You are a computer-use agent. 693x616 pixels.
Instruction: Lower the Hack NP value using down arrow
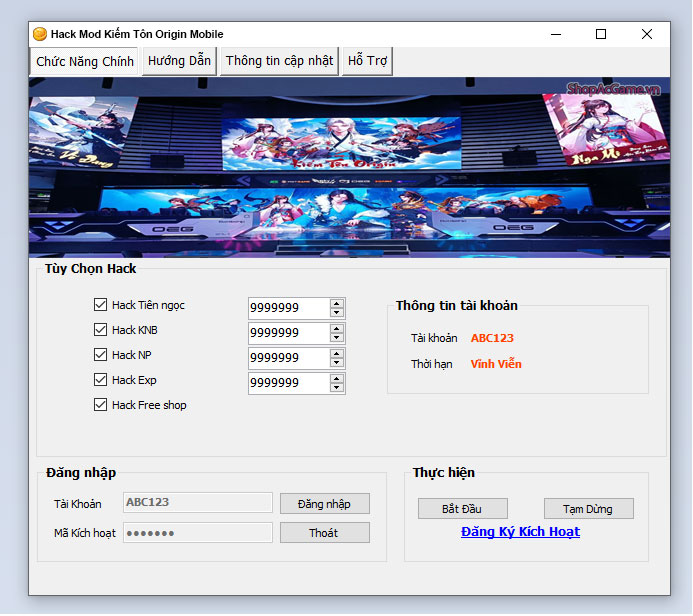coord(337,363)
